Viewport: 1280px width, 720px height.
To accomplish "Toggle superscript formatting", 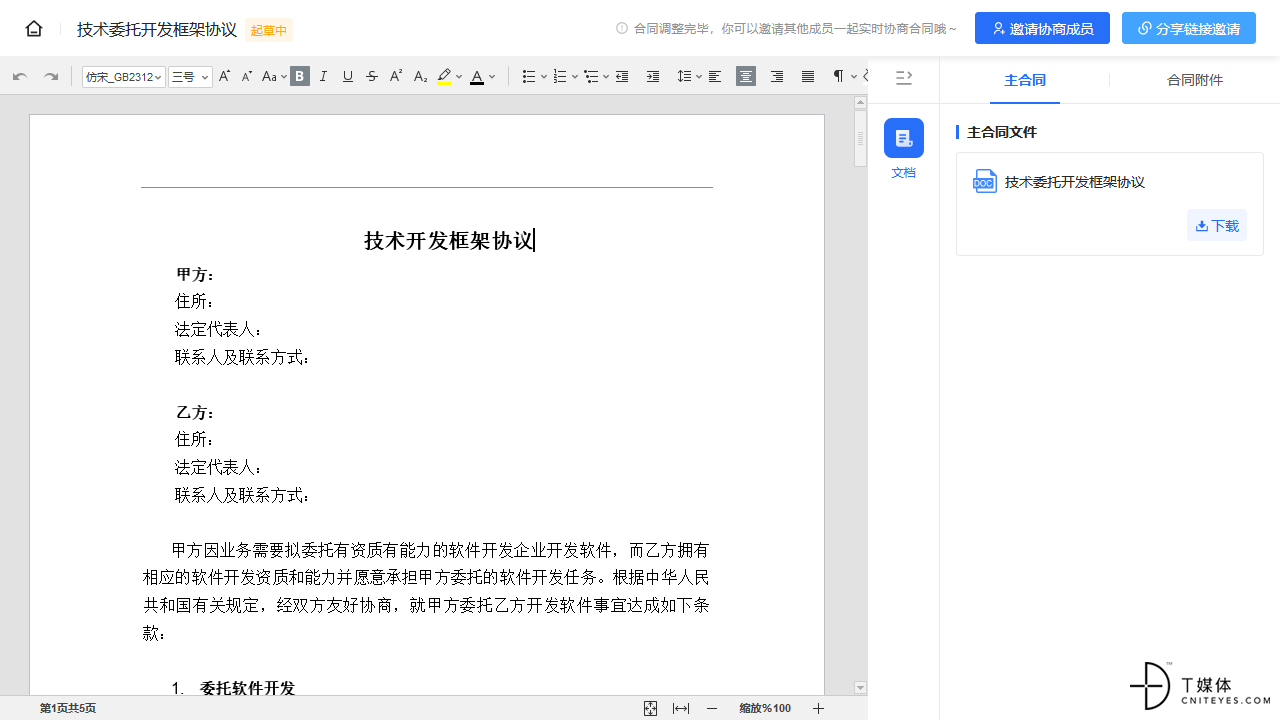I will [x=396, y=76].
